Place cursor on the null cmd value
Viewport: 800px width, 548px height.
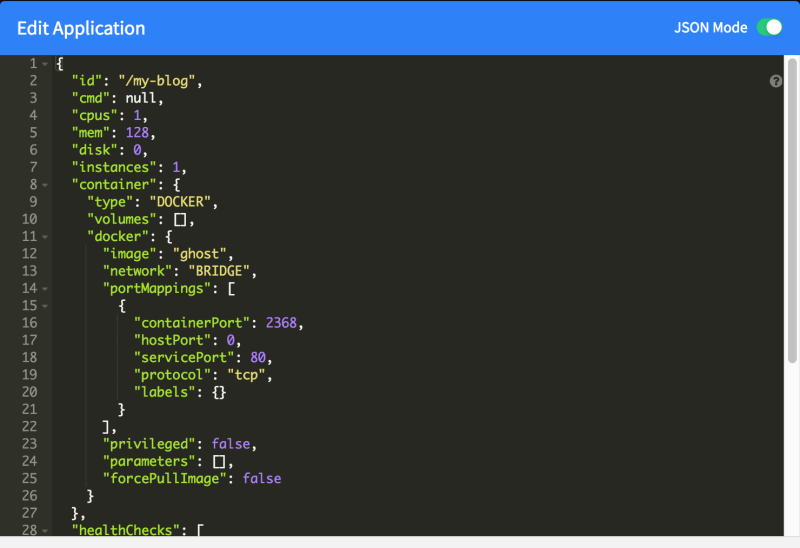141,98
